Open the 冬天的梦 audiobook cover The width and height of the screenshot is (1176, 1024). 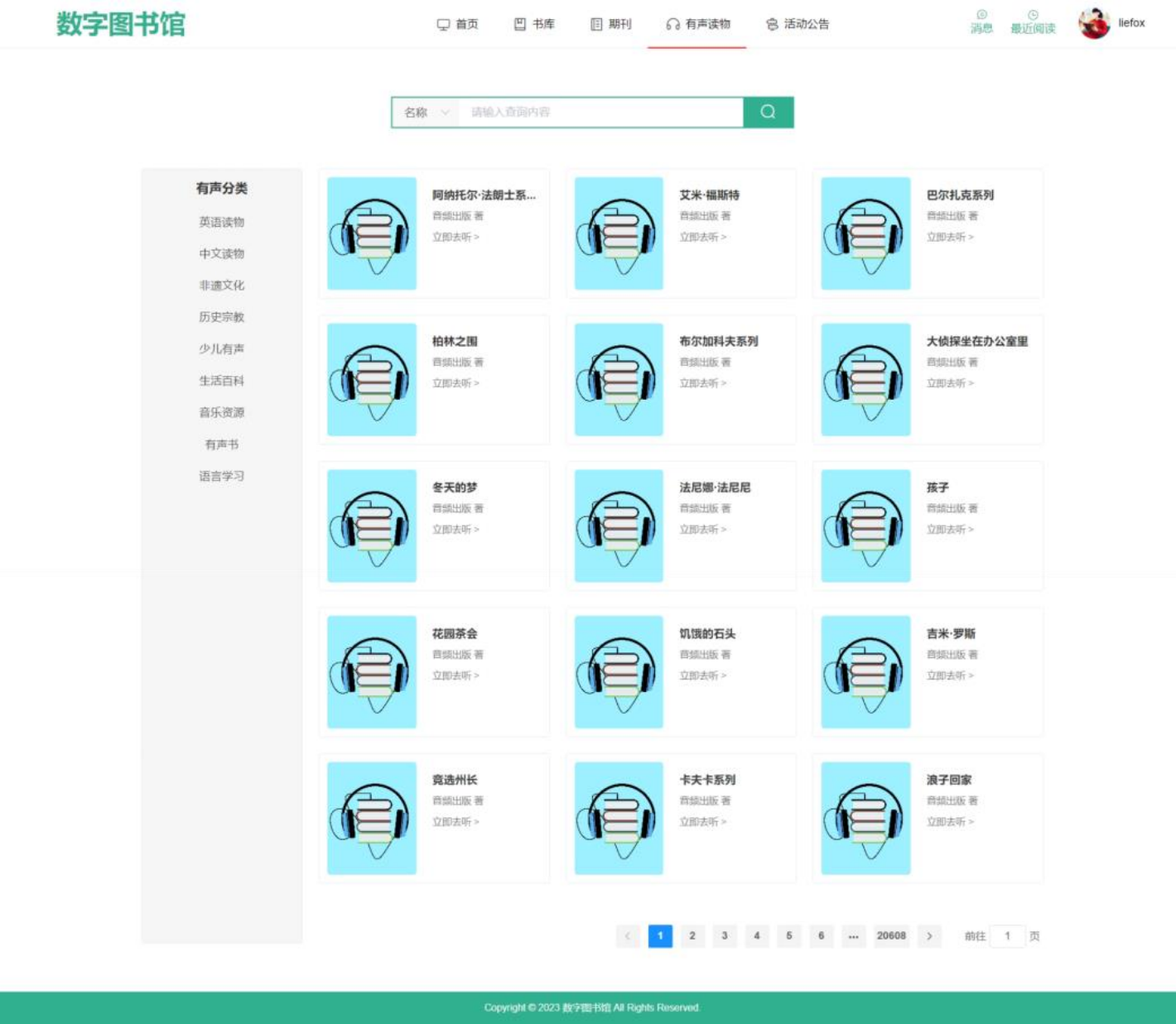(372, 526)
